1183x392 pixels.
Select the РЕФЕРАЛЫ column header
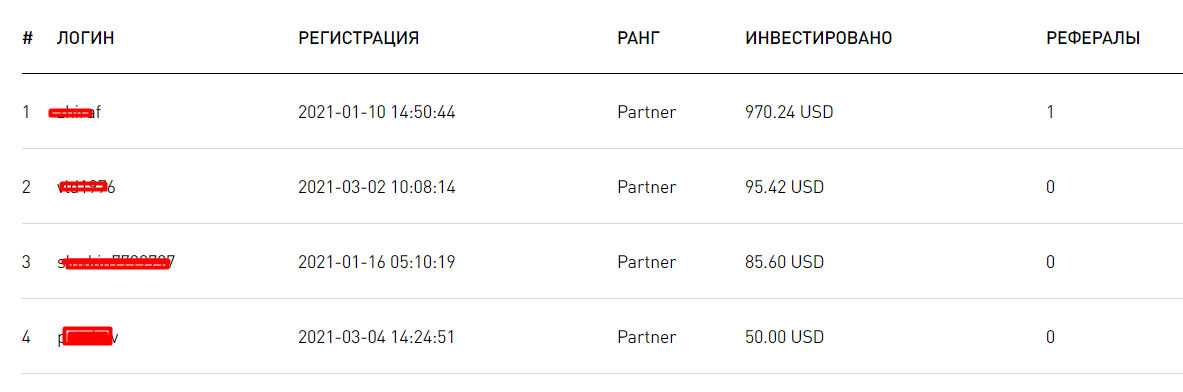[x=1093, y=38]
